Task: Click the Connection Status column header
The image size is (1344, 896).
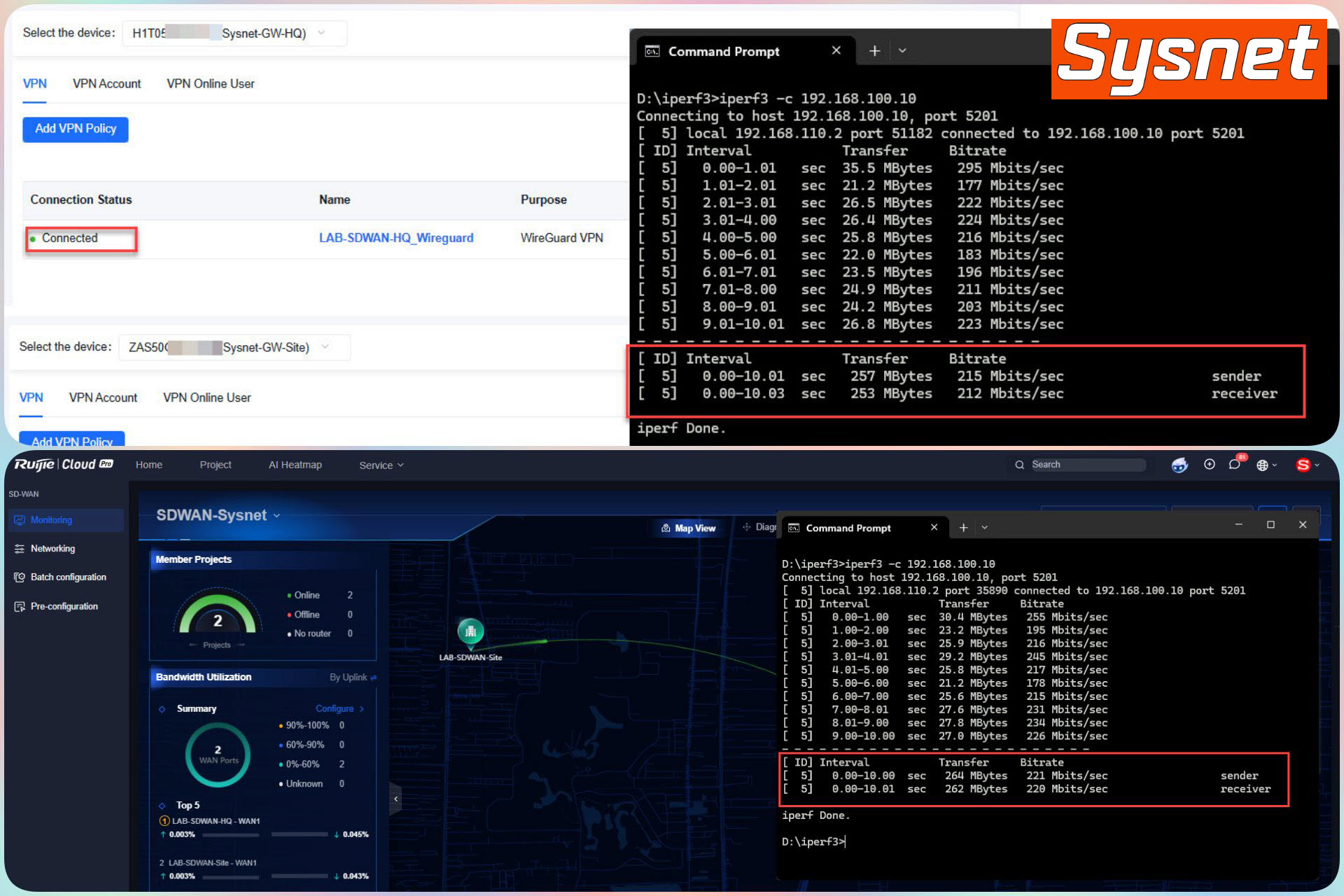Action: coord(80,199)
